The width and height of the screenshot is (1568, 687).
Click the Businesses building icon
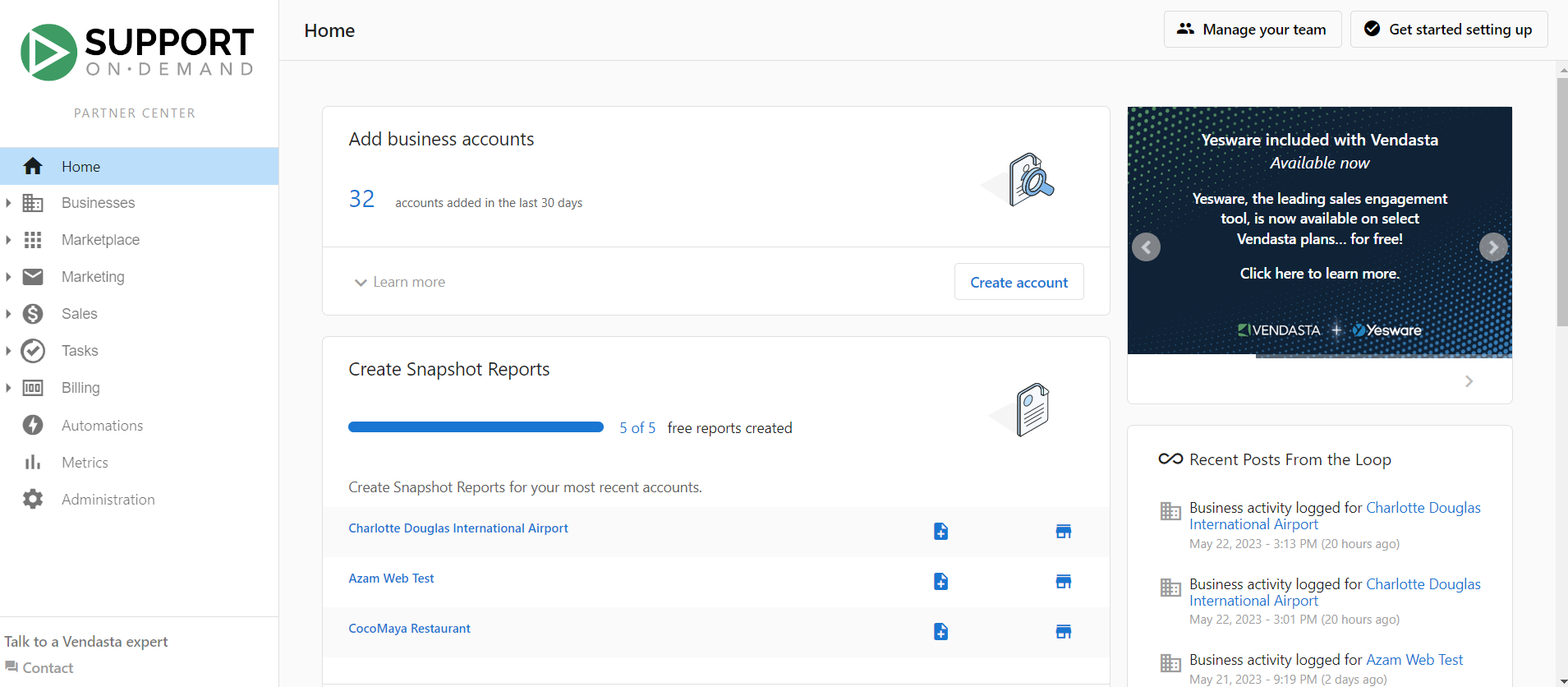[x=33, y=203]
